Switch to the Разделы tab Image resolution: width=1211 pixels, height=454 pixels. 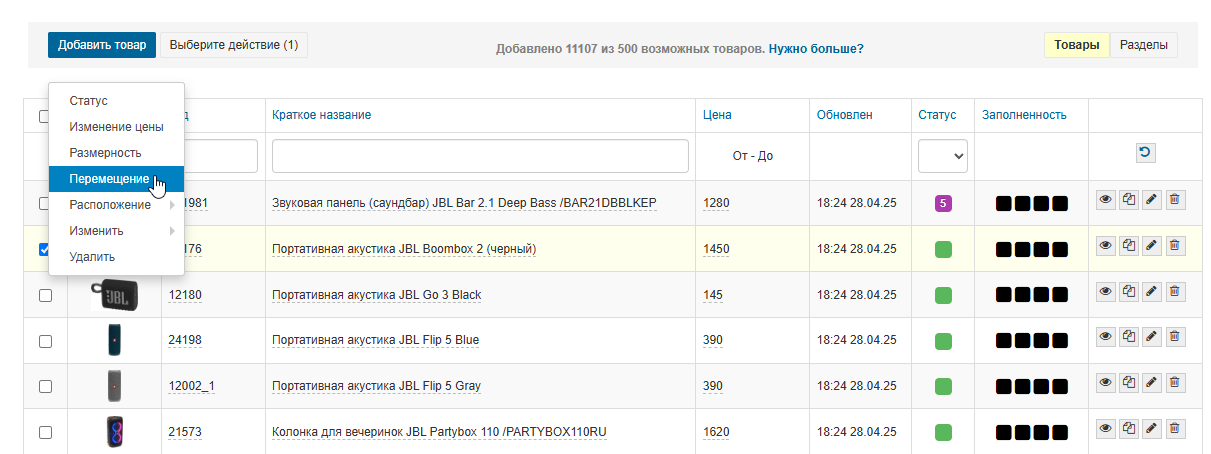tap(1144, 45)
